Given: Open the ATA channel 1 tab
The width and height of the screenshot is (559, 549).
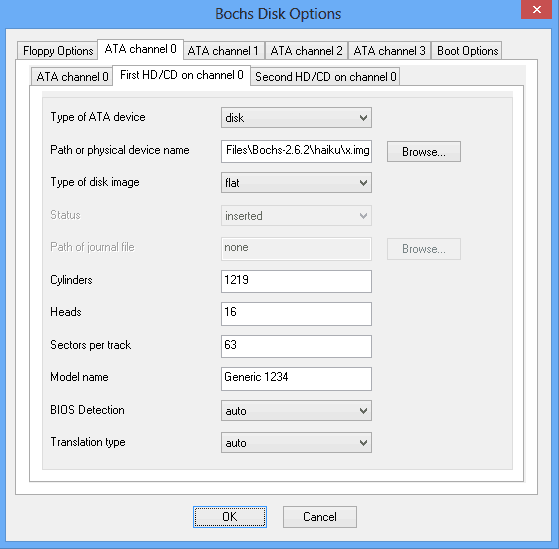Looking at the screenshot, I should tap(224, 51).
